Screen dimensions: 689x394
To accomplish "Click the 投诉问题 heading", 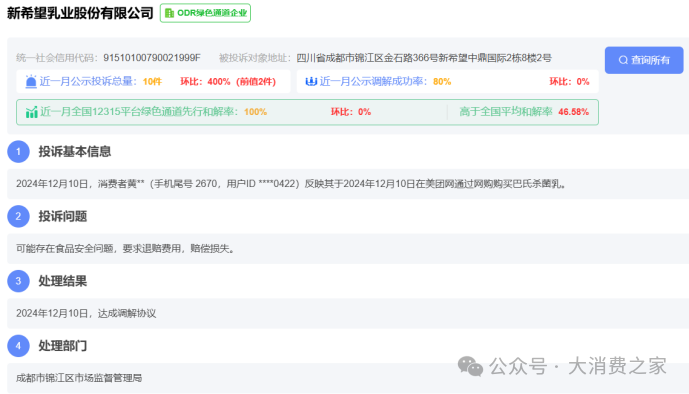I will click(x=63, y=216).
